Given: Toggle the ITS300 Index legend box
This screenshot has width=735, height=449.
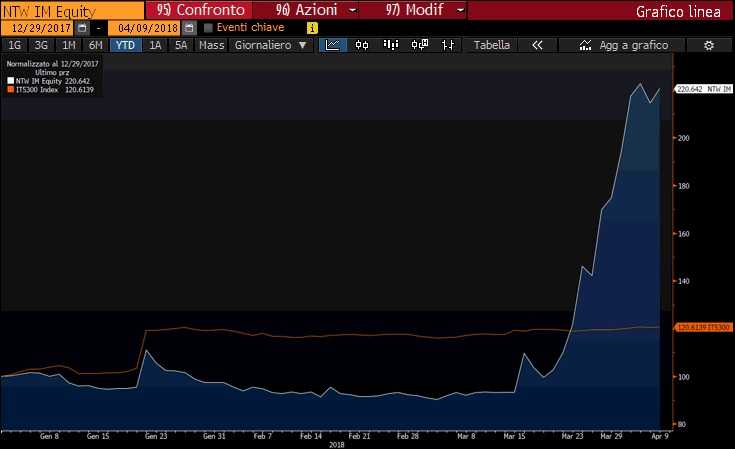Looking at the screenshot, I should (10, 89).
